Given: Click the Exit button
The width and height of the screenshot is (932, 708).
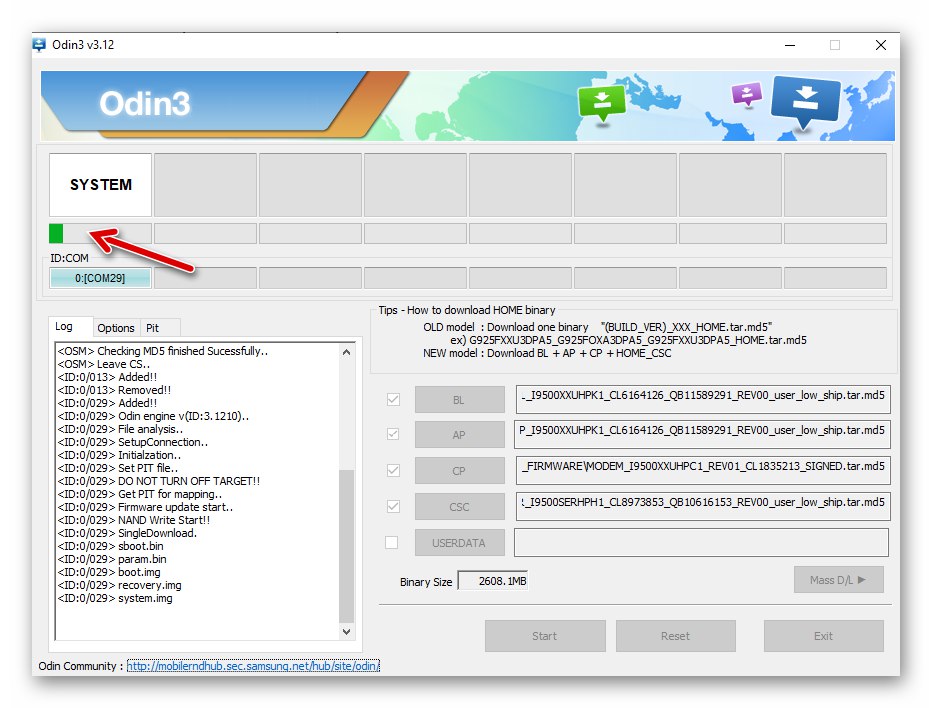Looking at the screenshot, I should [x=823, y=636].
